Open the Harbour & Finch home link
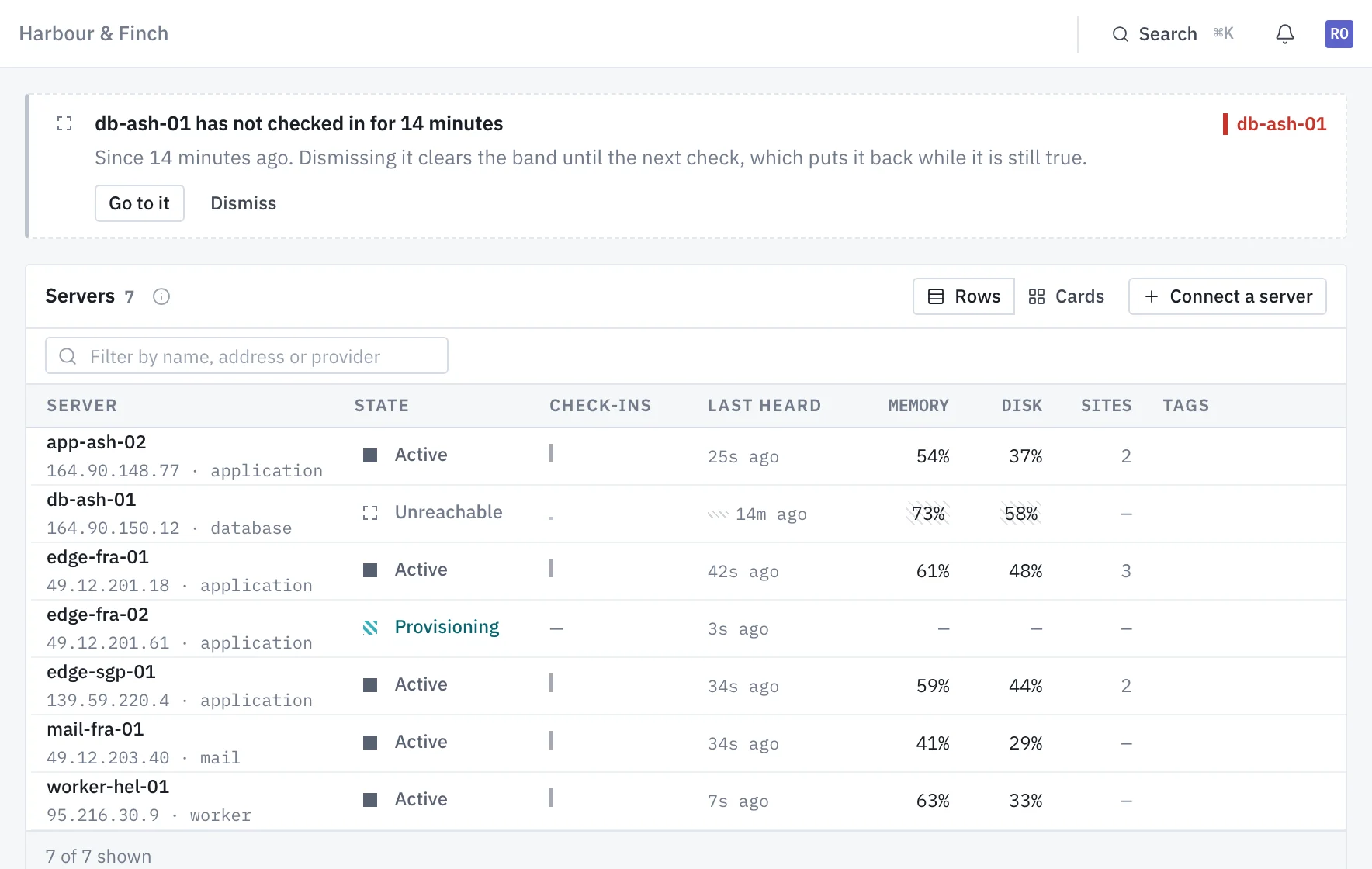 click(94, 33)
